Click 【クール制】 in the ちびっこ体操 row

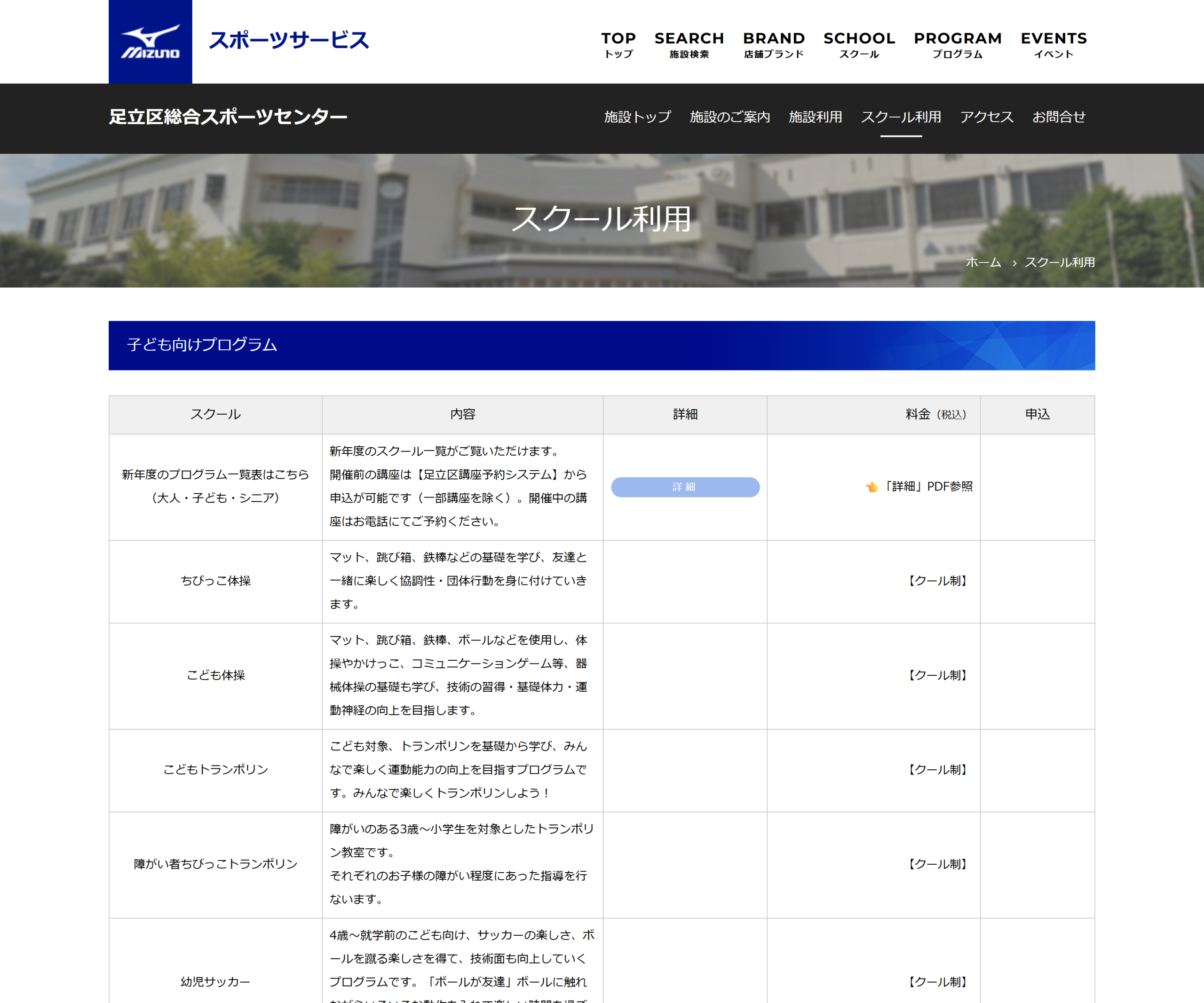[938, 581]
